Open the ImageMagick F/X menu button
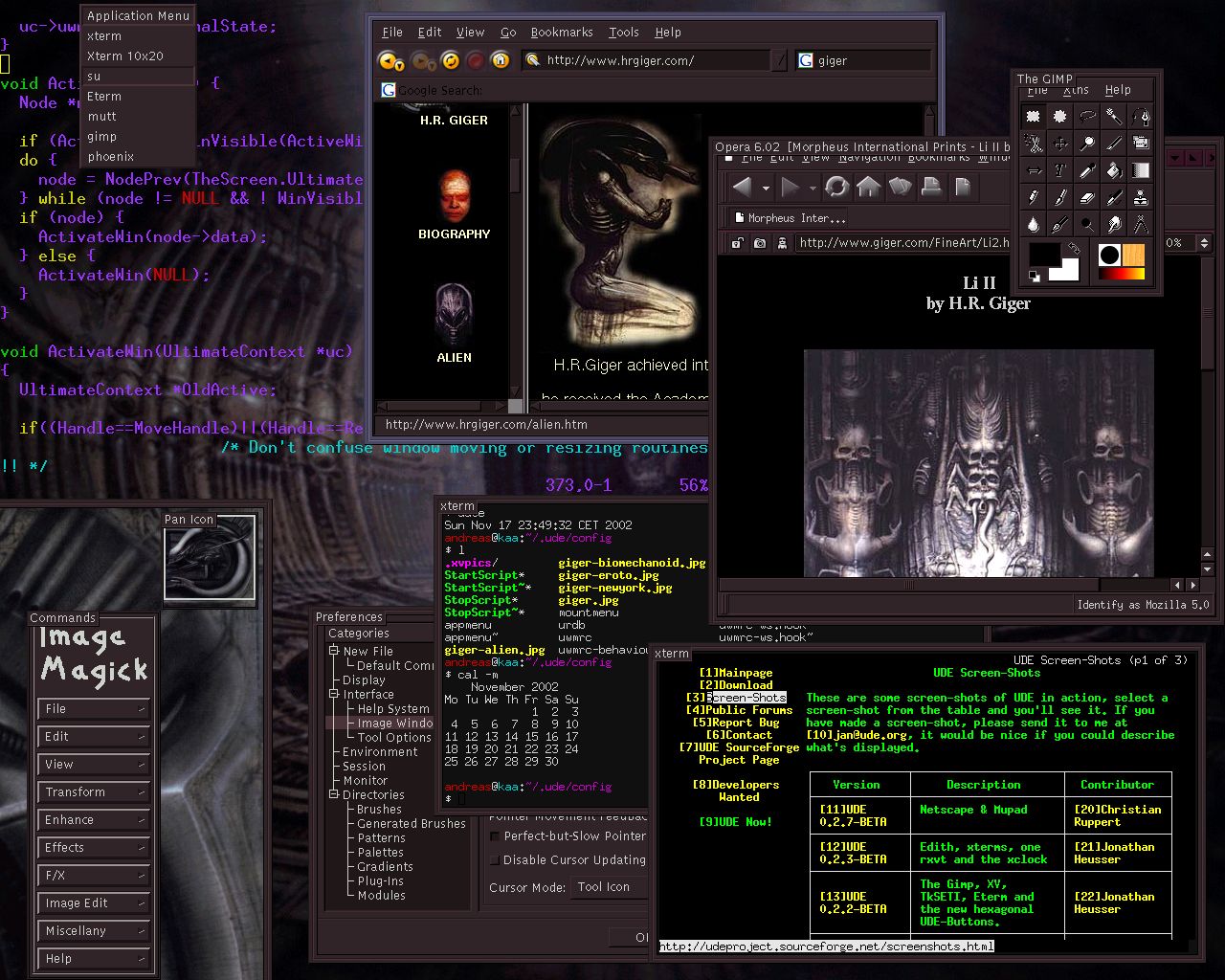 [94, 876]
